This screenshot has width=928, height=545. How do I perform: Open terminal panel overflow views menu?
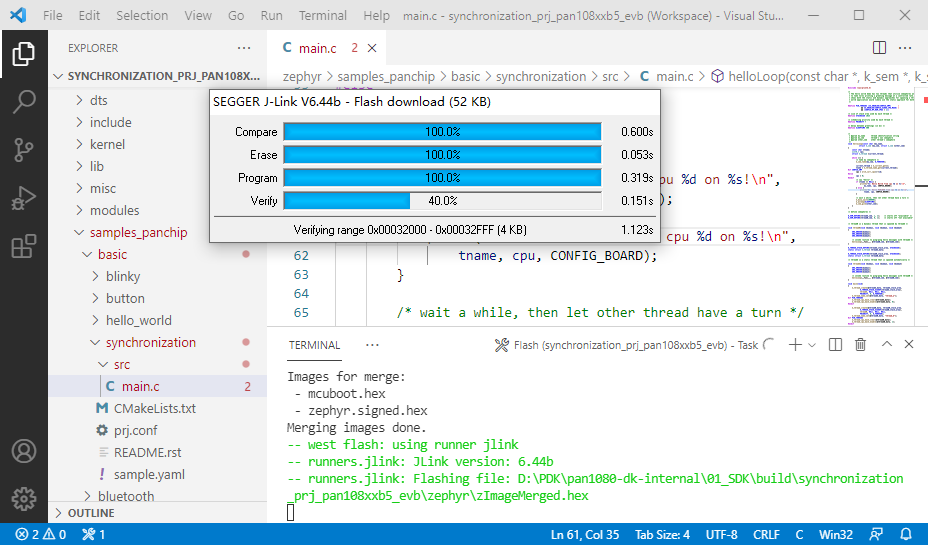372,345
